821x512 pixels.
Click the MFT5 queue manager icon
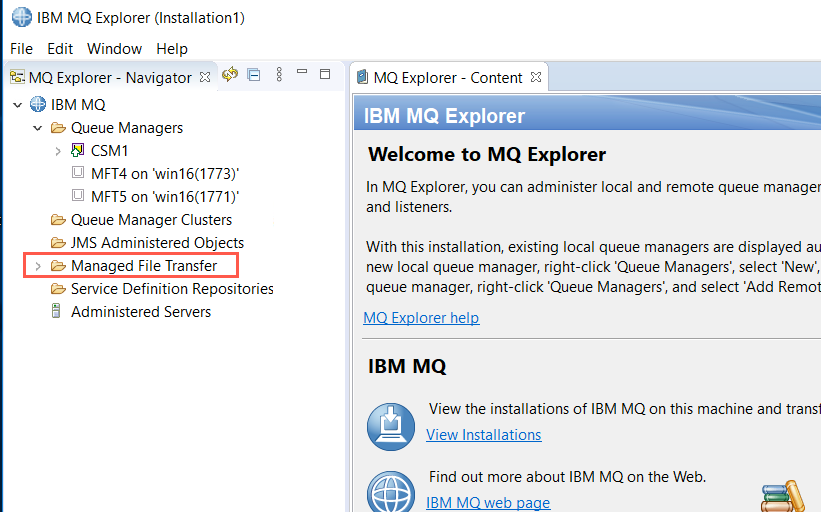click(x=78, y=195)
